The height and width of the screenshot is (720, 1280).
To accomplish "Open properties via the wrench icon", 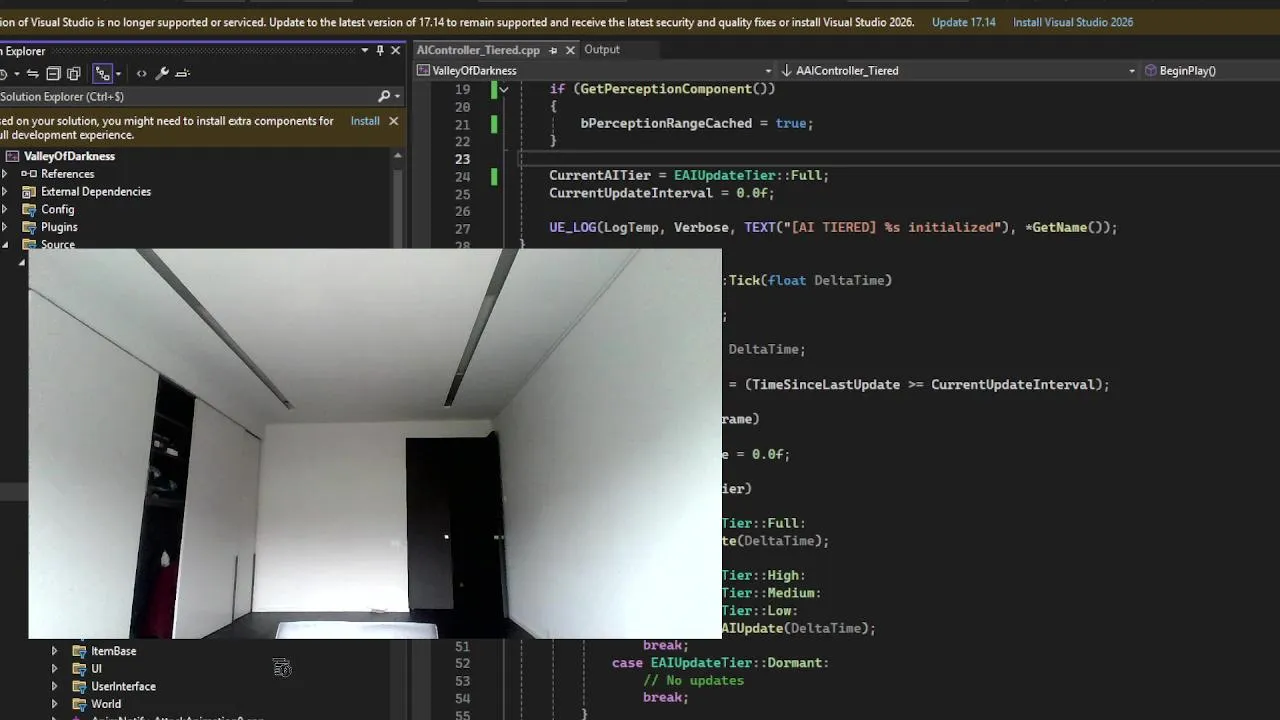I will pyautogui.click(x=162, y=73).
